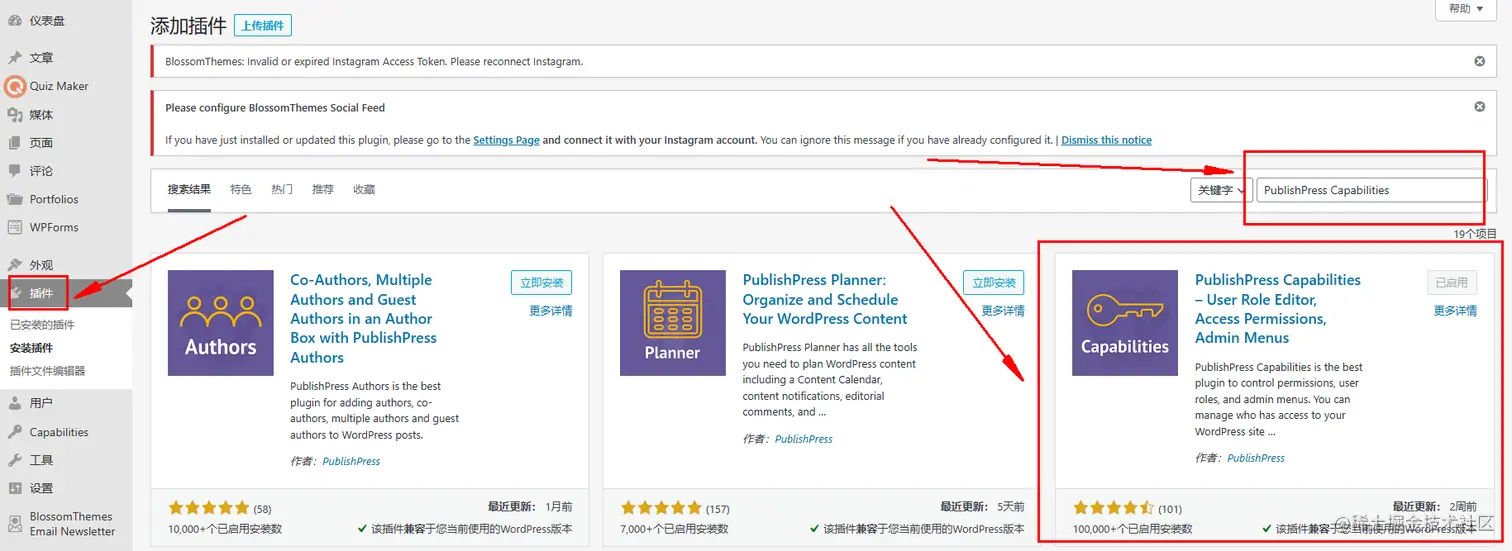Click the Dismiss this notice link
The height and width of the screenshot is (551, 1512).
(x=1106, y=140)
